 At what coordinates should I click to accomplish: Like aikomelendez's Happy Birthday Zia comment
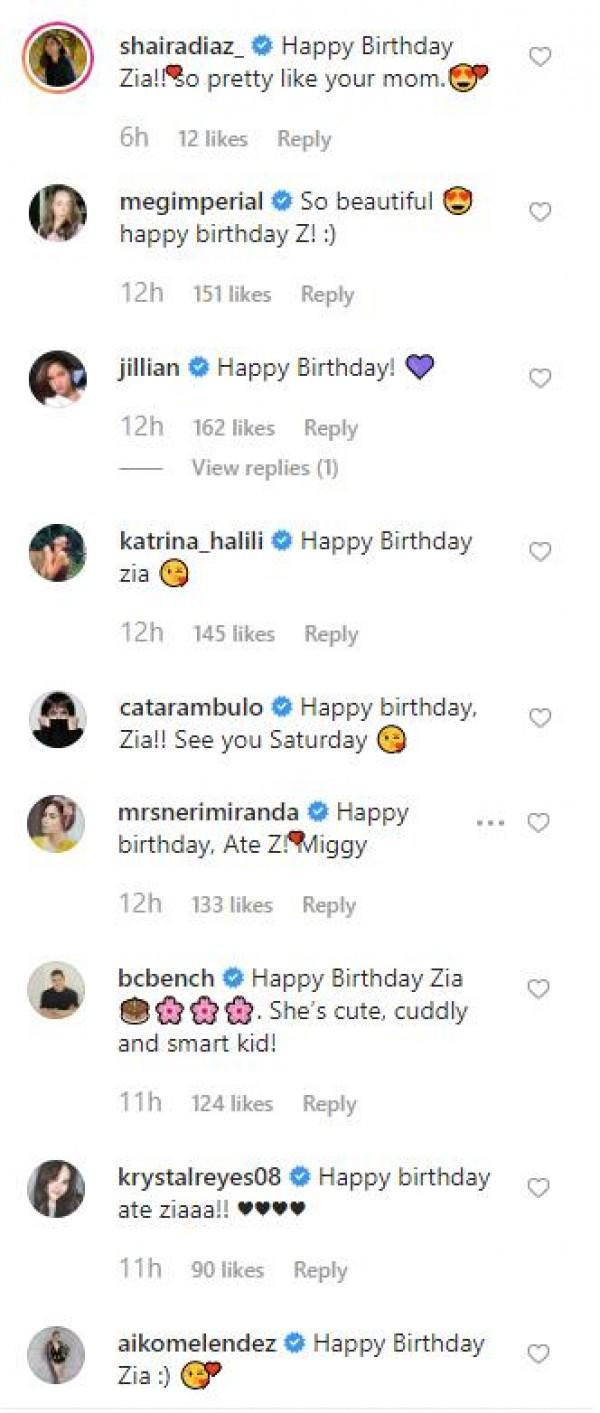[x=540, y=1354]
